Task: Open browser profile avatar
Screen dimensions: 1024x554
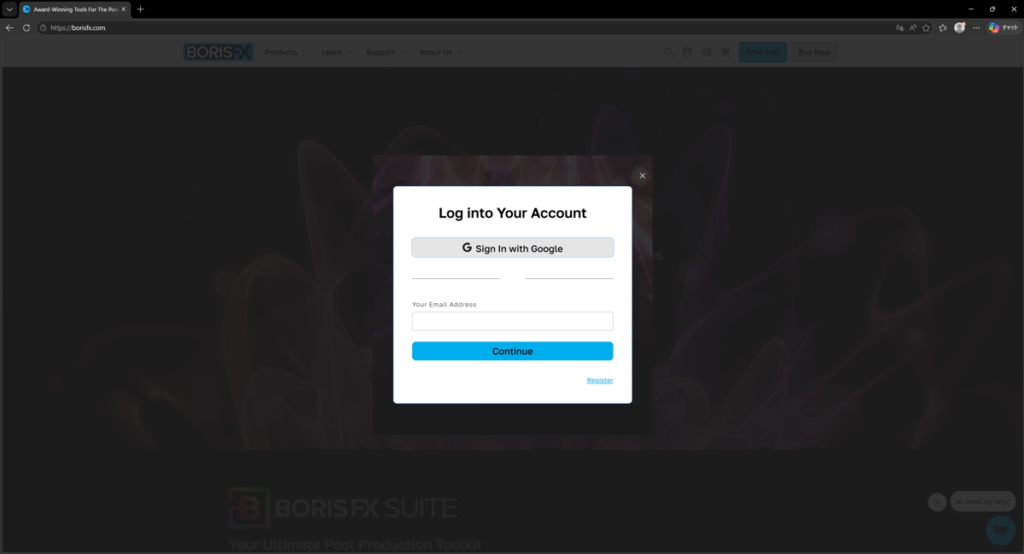Action: pyautogui.click(x=959, y=27)
